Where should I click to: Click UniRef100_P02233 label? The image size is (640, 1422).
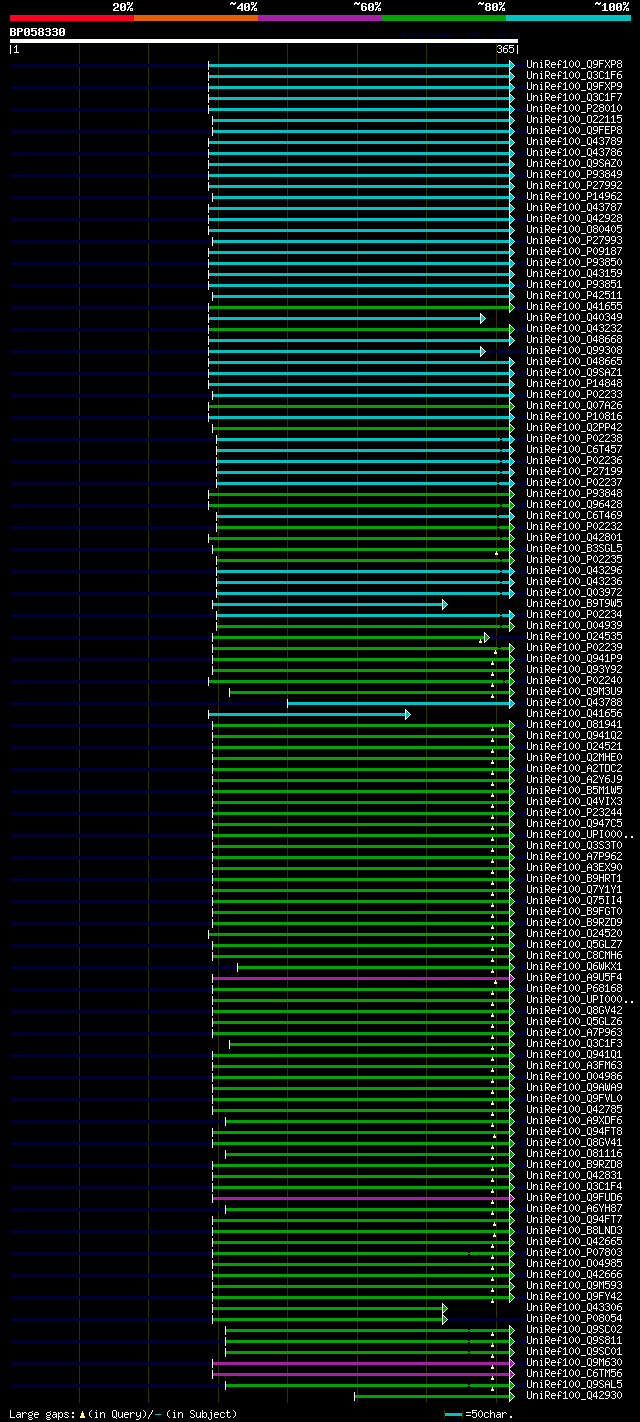pyautogui.click(x=574, y=394)
